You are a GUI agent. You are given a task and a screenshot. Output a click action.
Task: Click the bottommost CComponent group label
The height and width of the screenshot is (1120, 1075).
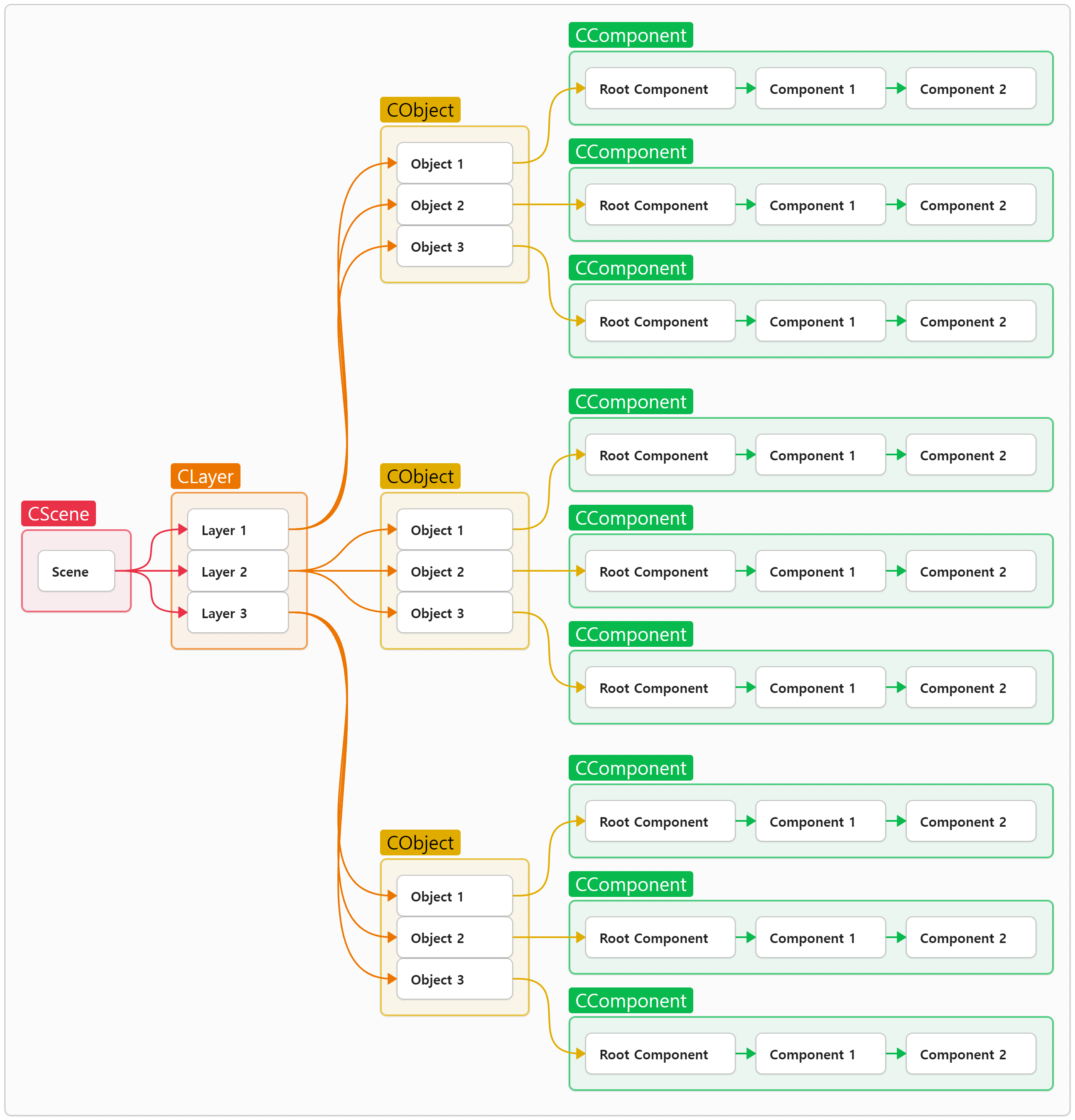coord(631,1000)
